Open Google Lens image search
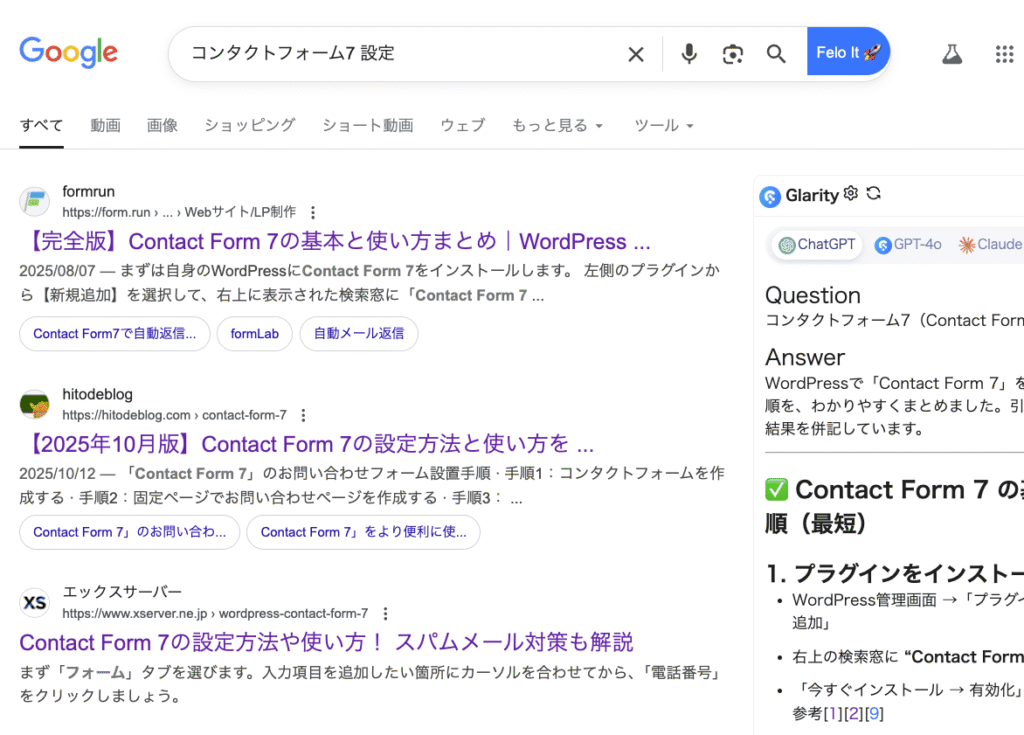Screen dimensions: 1024x735 [733, 54]
